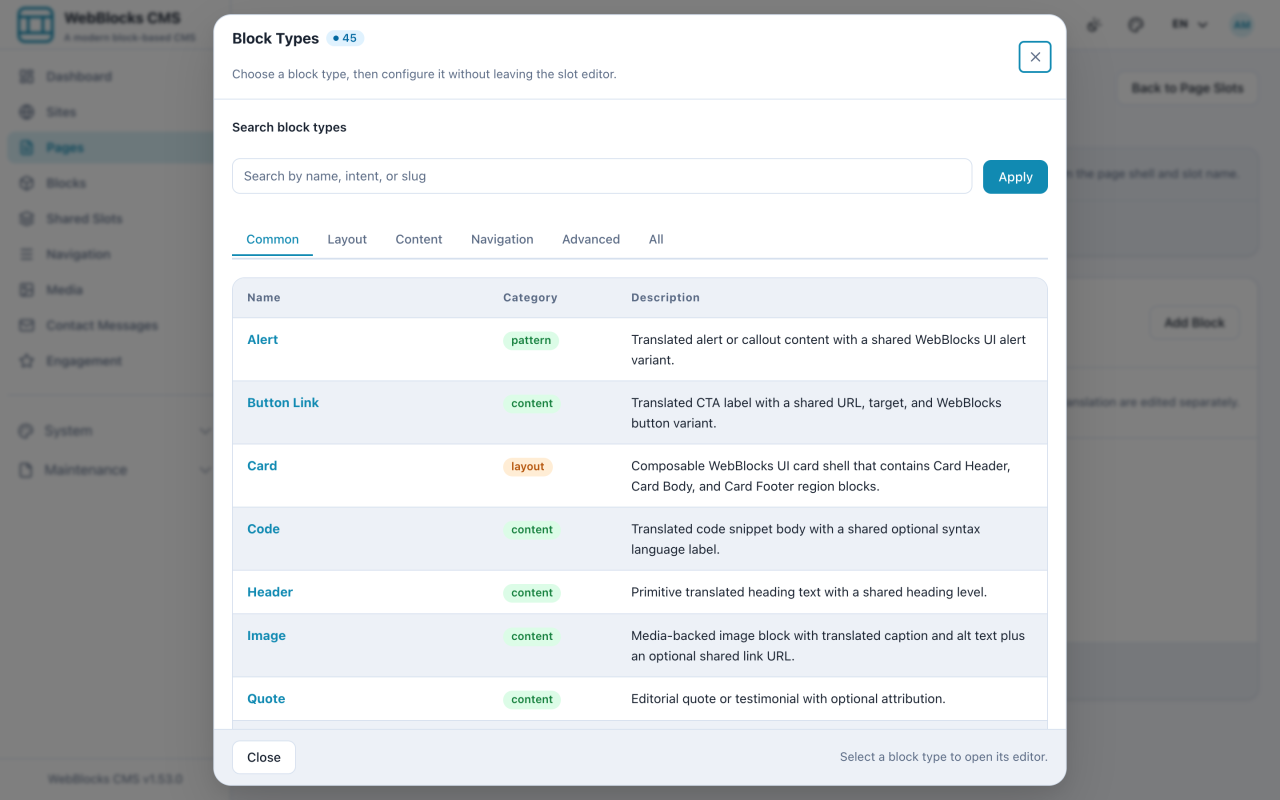
Task: Click the Description column header
Action: pos(665,297)
